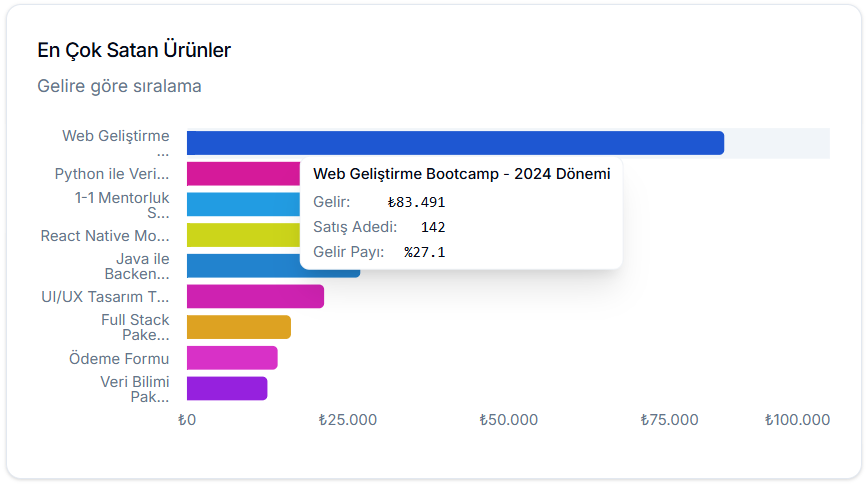Select the React Native Mo... axis label

point(105,236)
